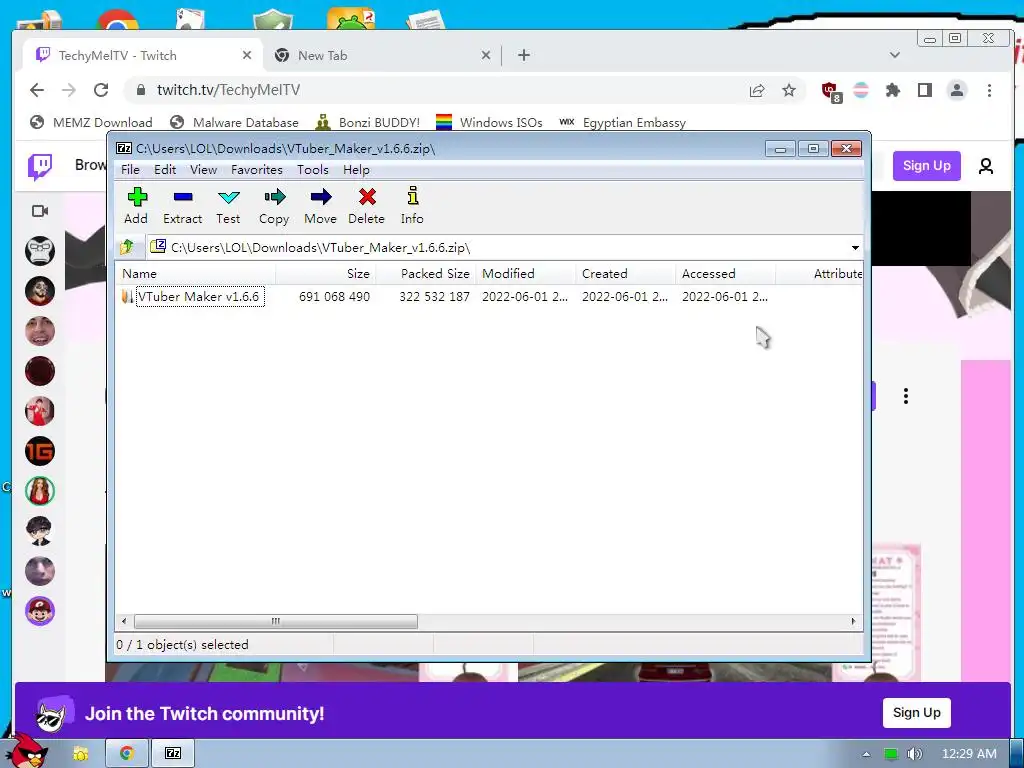Open the 1G channel avatar in sidebar

coord(40,451)
